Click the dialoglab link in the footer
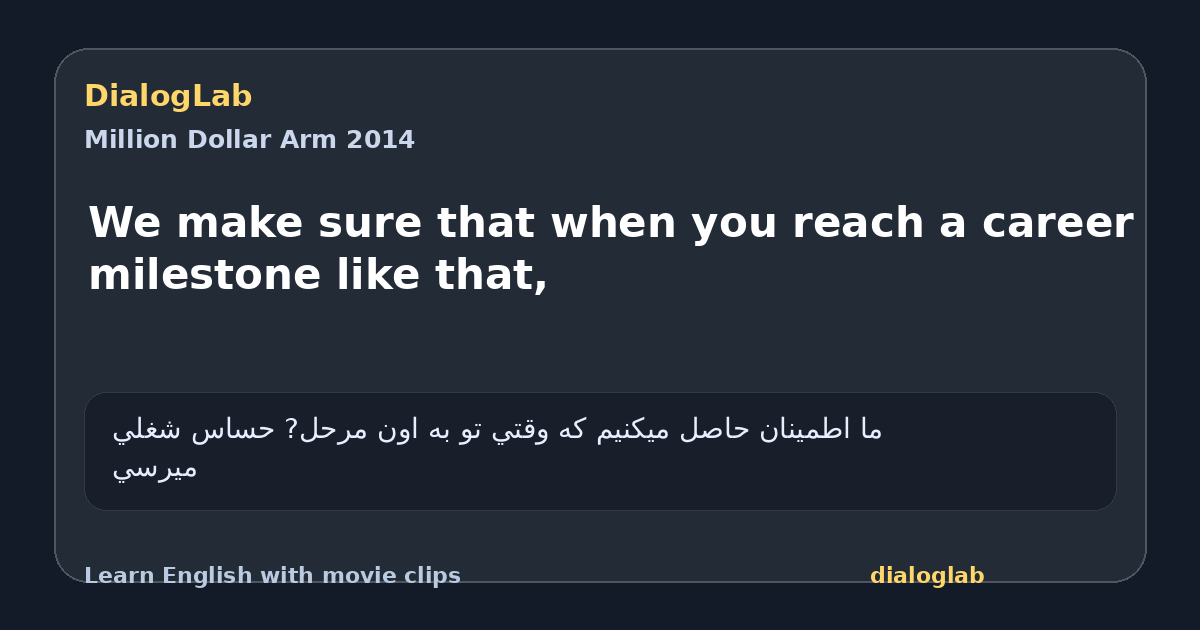Image resolution: width=1200 pixels, height=630 pixels. tap(927, 576)
